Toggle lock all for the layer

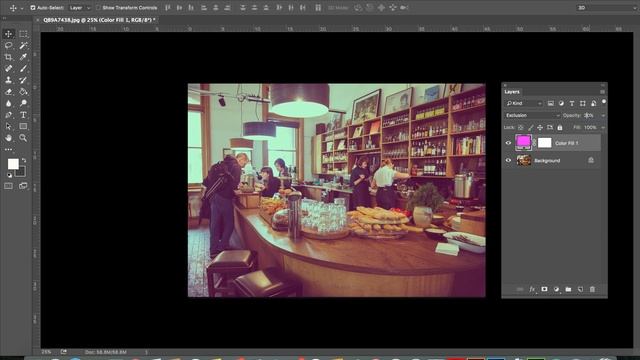(x=560, y=128)
